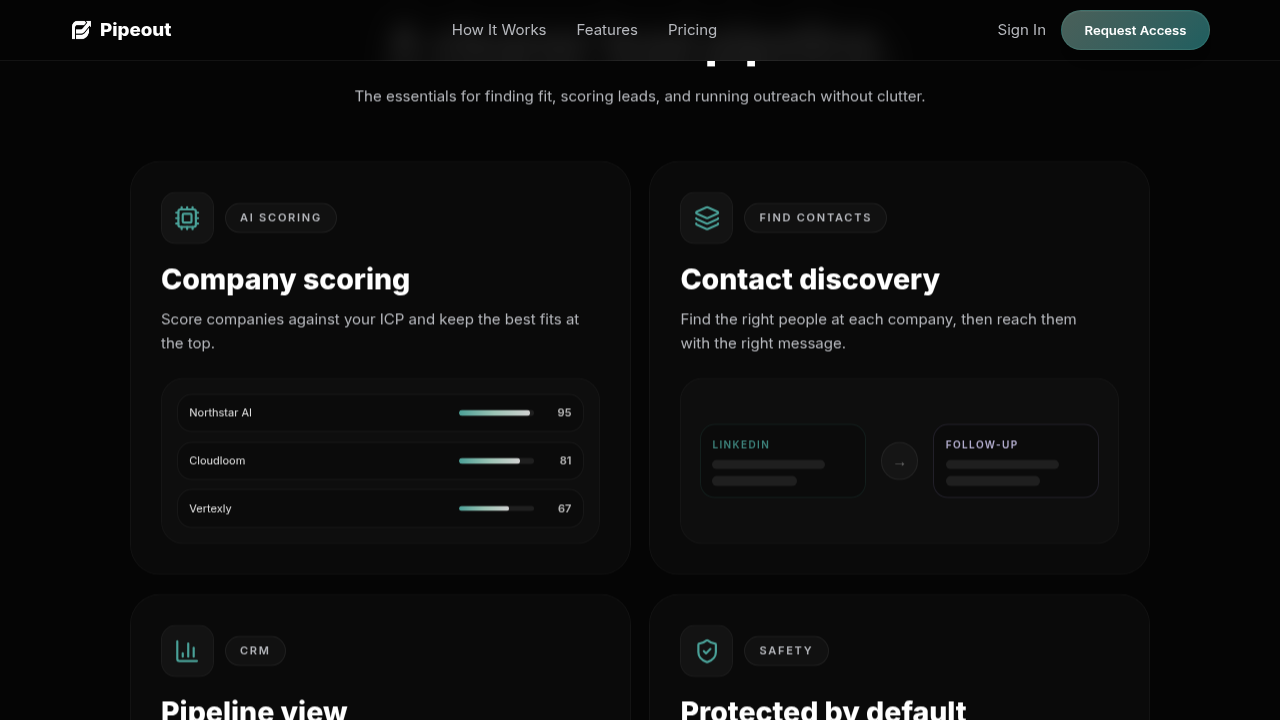Click the Contact discovery layers icon

click(707, 218)
